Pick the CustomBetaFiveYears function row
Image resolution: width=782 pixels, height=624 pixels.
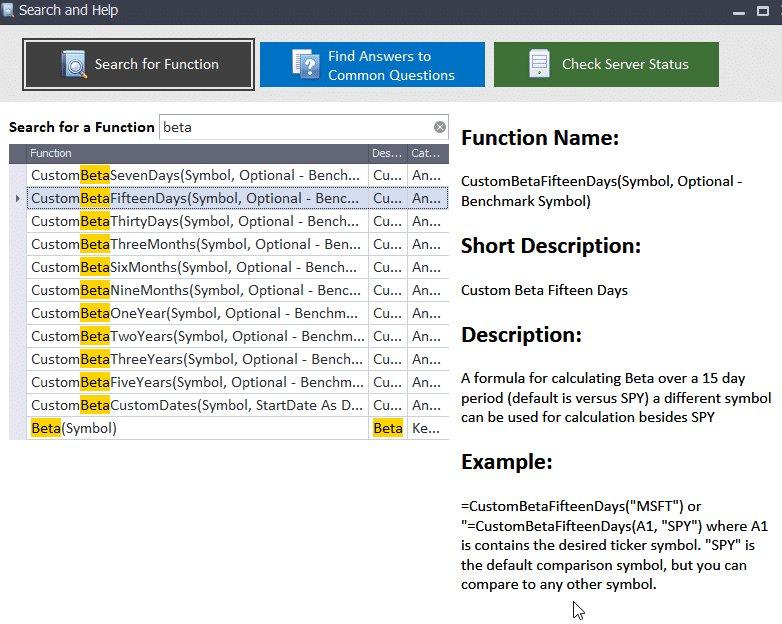click(x=197, y=382)
